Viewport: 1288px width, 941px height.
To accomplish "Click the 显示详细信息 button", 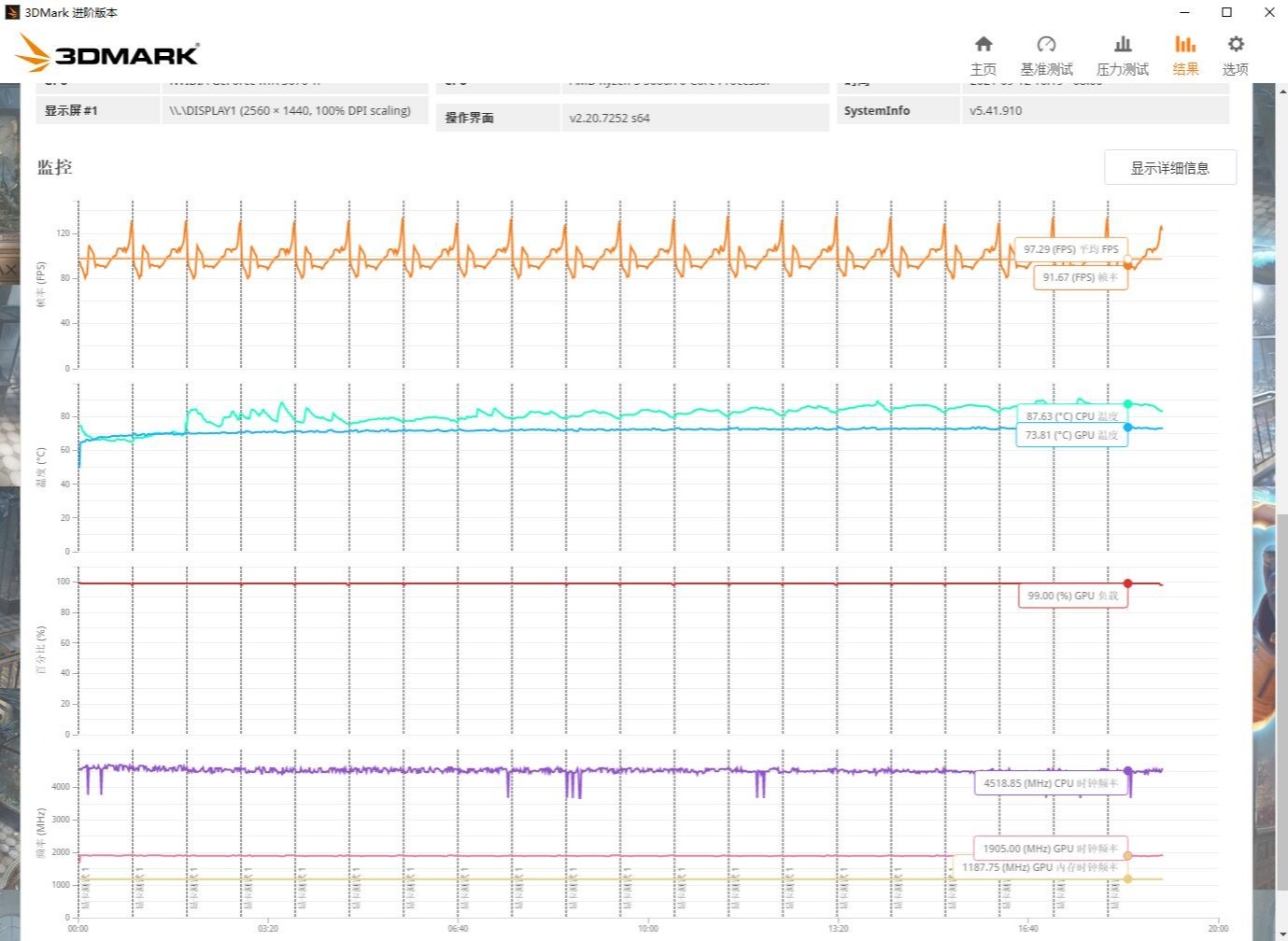I will point(1170,168).
